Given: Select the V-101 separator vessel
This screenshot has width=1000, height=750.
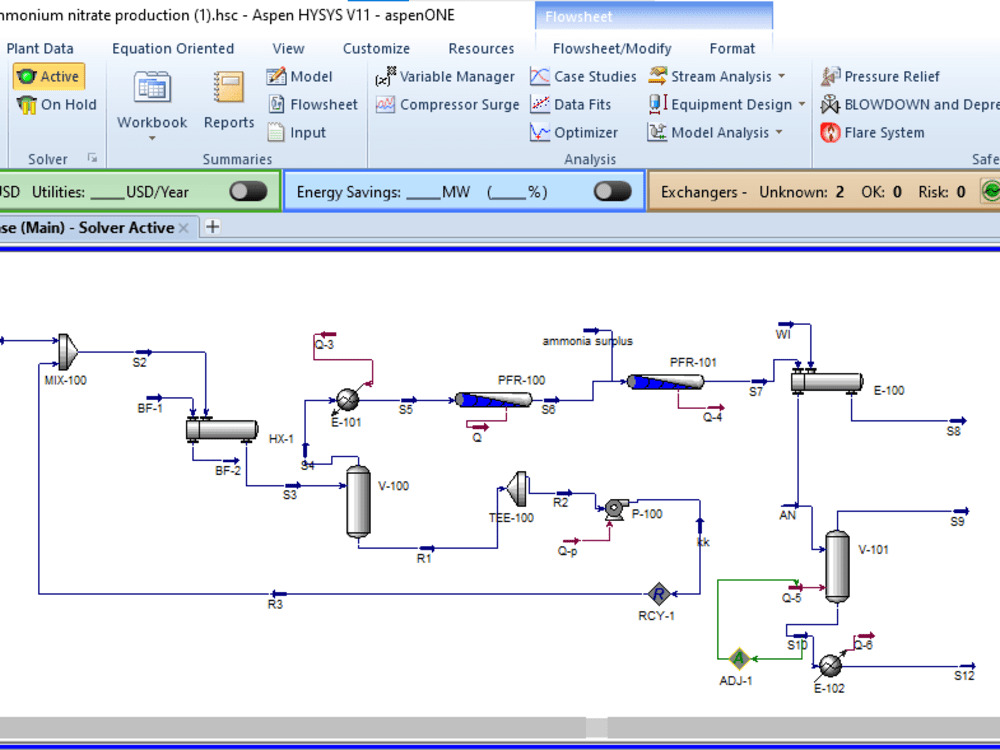Looking at the screenshot, I should (x=837, y=566).
